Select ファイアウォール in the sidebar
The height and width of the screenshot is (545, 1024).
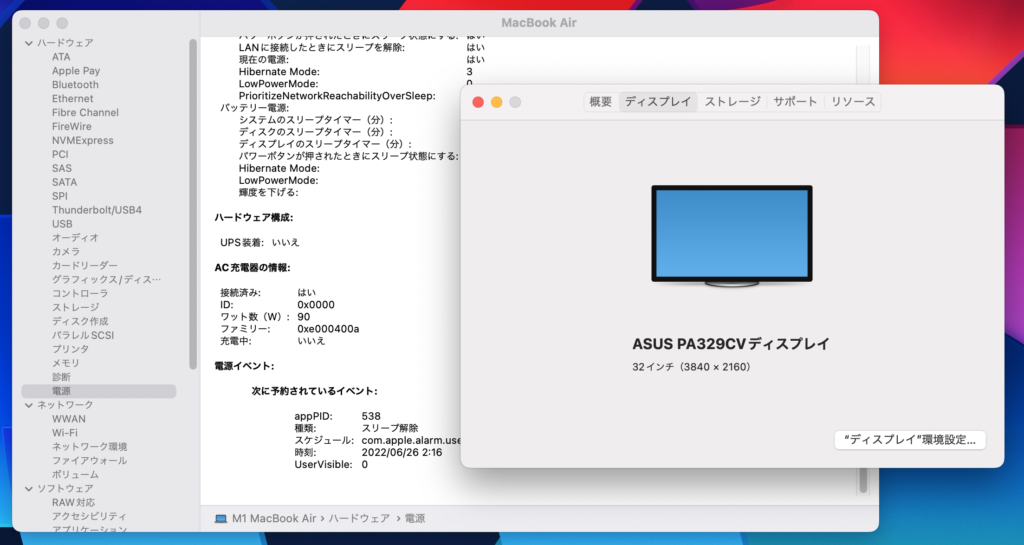(89, 461)
